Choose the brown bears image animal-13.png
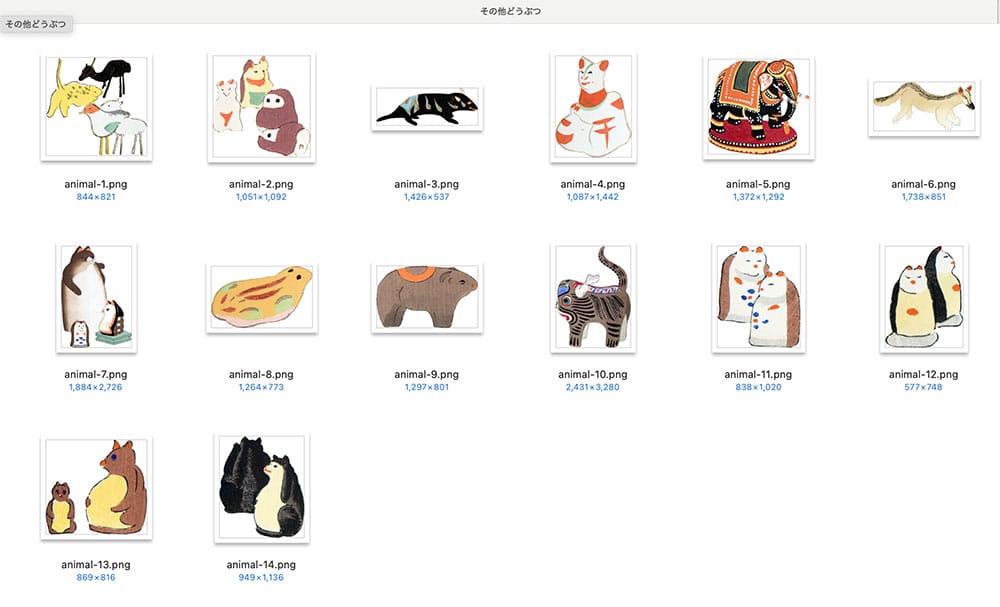The image size is (1000, 607). (x=96, y=488)
